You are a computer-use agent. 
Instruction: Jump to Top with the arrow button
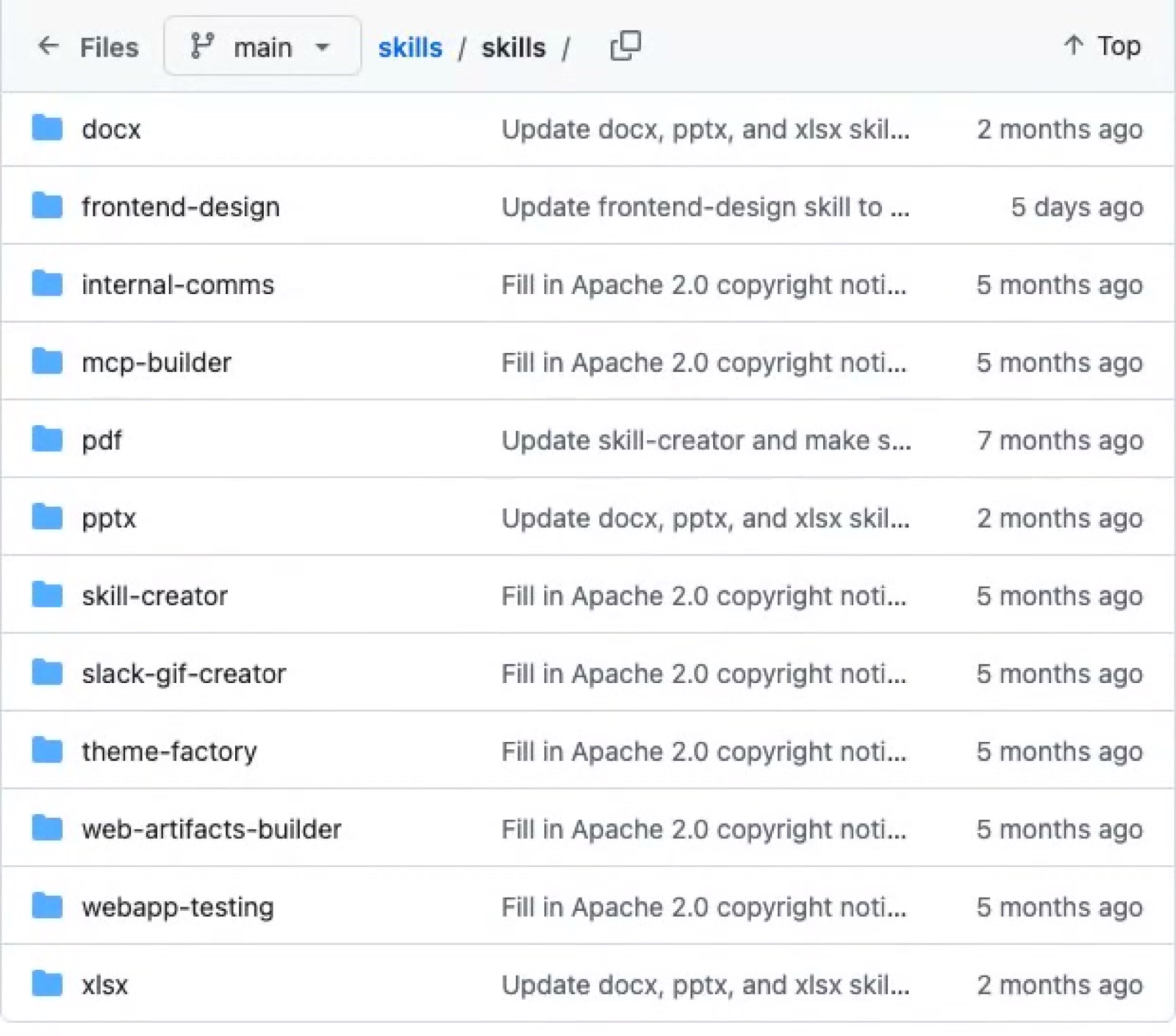pos(1102,46)
